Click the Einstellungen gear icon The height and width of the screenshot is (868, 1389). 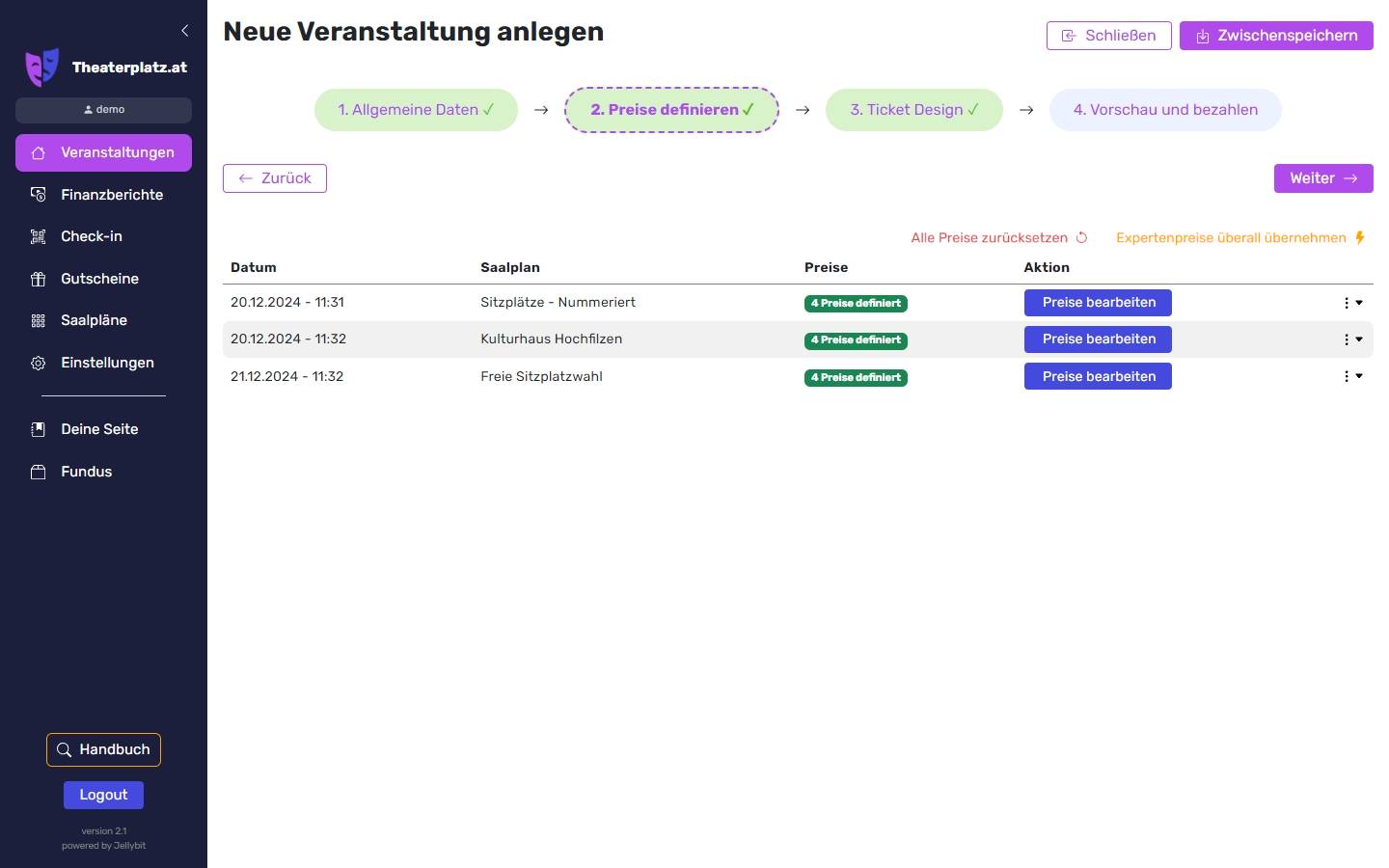[x=39, y=363]
